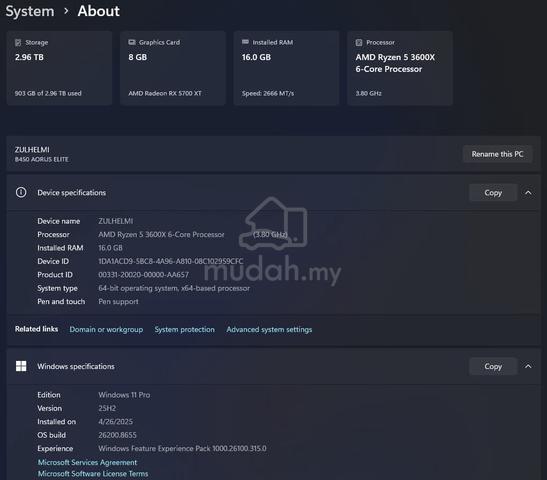The height and width of the screenshot is (480, 547).
Task: Open Domain or workgroup link
Action: 106,329
